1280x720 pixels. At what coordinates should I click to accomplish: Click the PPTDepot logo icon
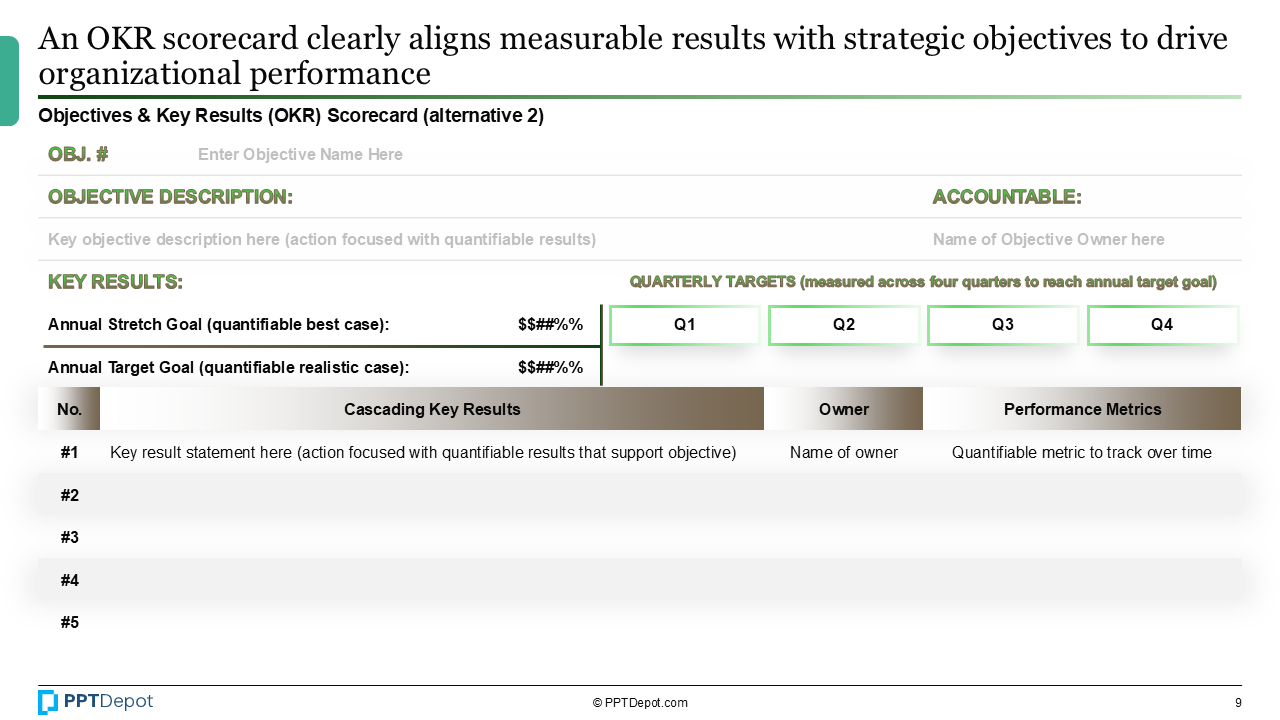48,702
